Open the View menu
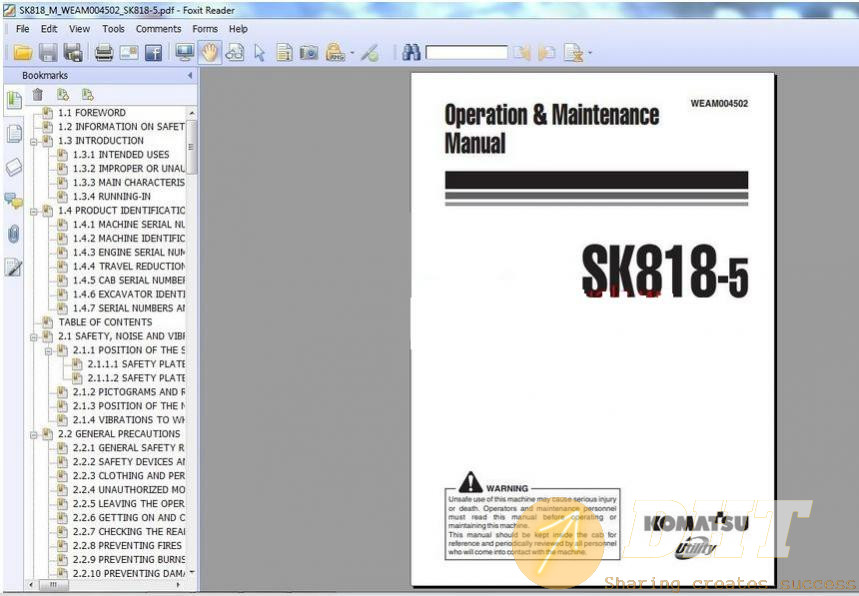The width and height of the screenshot is (859, 596). point(79,28)
